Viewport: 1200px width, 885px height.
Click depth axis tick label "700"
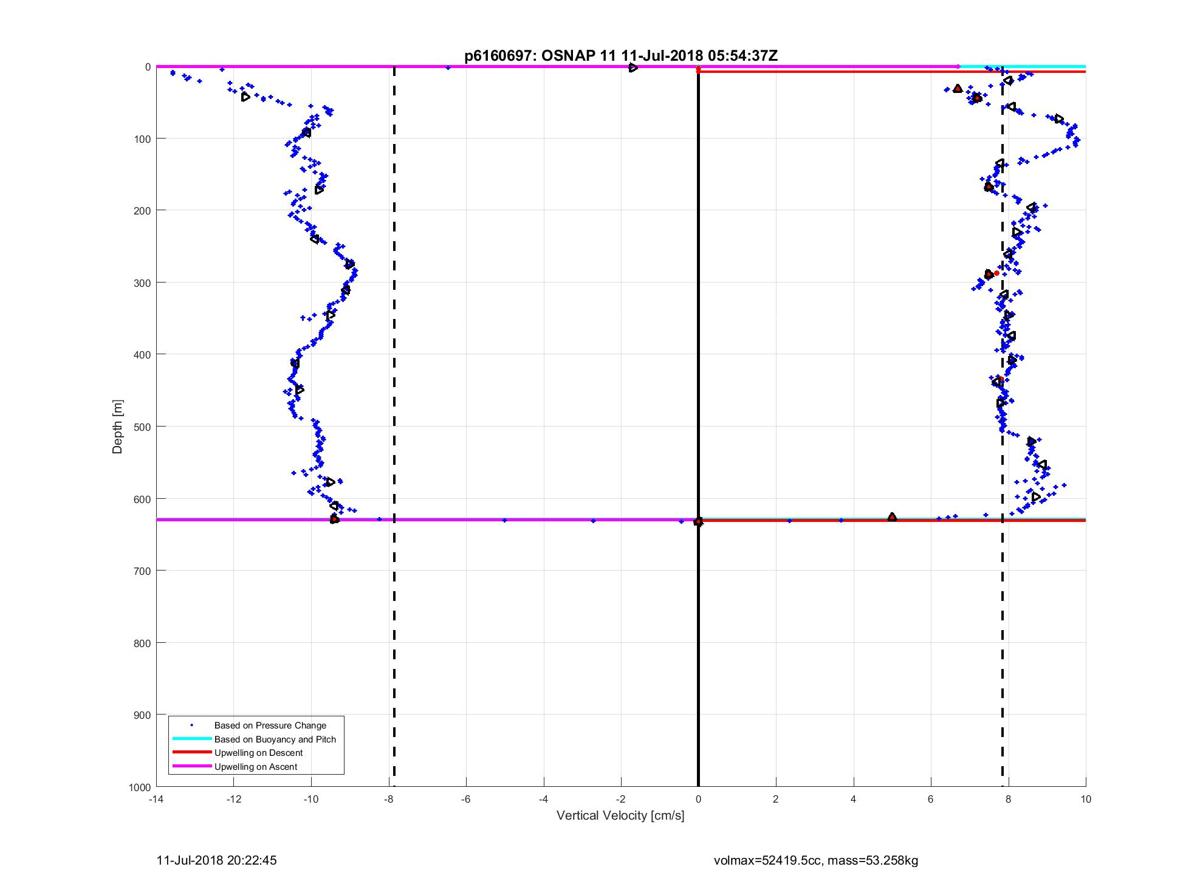tap(141, 570)
